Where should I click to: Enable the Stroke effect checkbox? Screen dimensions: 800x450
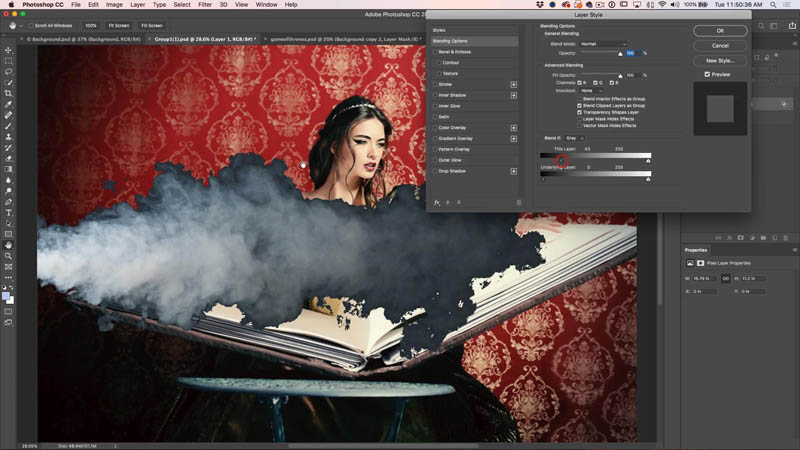click(x=435, y=85)
